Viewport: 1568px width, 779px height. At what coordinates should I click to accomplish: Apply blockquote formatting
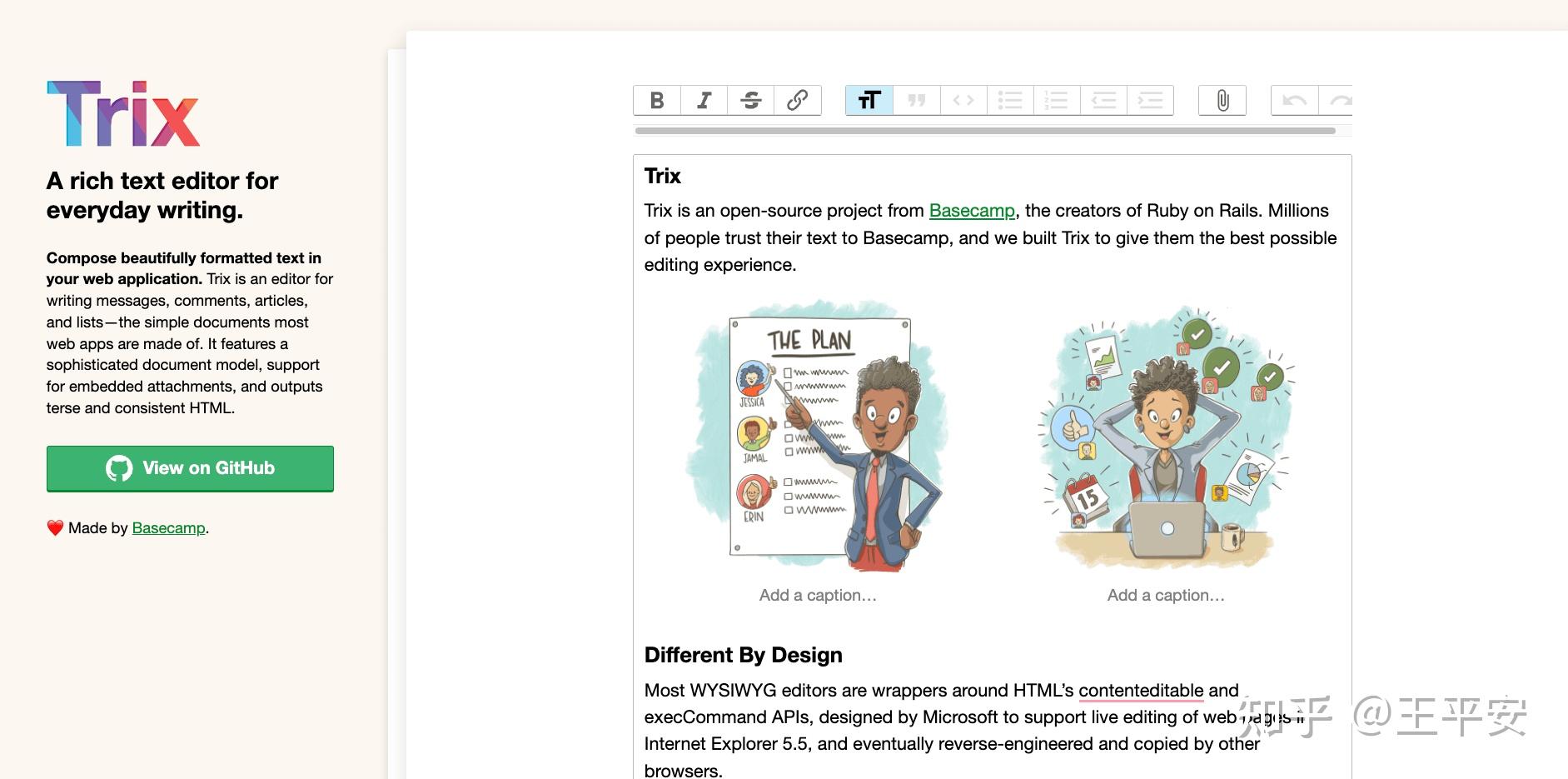click(x=917, y=101)
